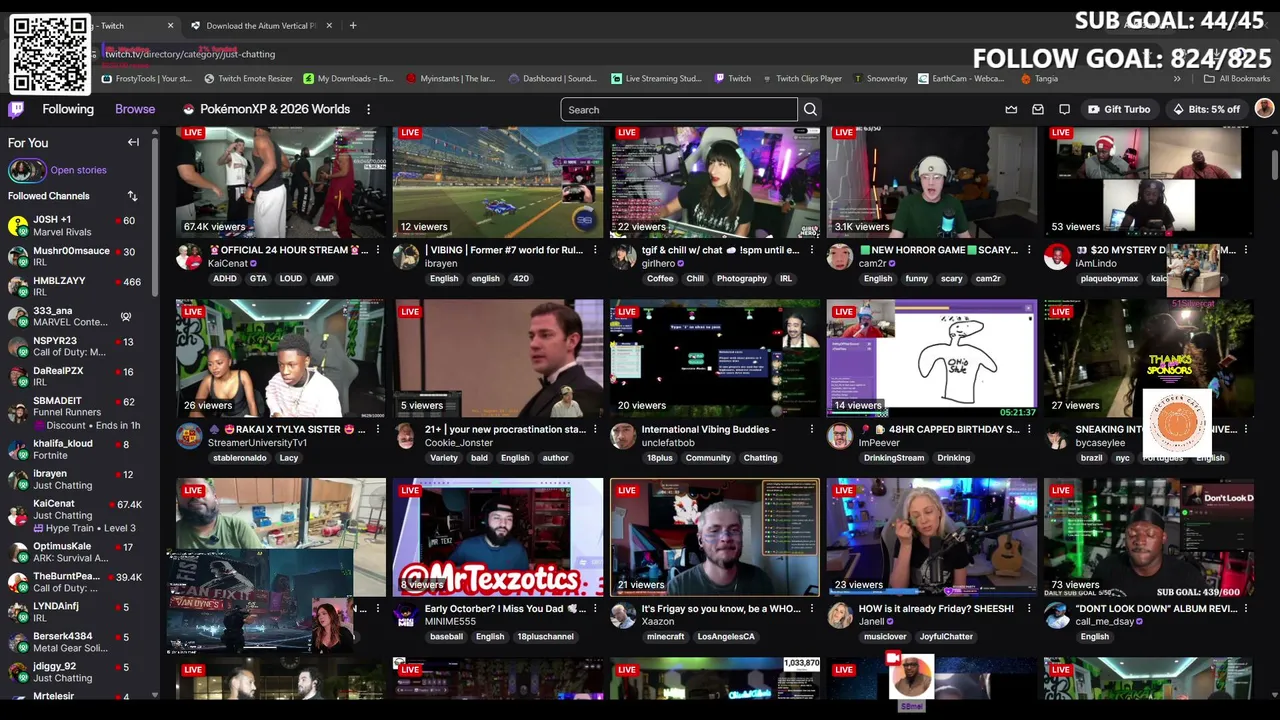The image size is (1280, 720).
Task: Click the Gift Turbo button
Action: point(1119,109)
